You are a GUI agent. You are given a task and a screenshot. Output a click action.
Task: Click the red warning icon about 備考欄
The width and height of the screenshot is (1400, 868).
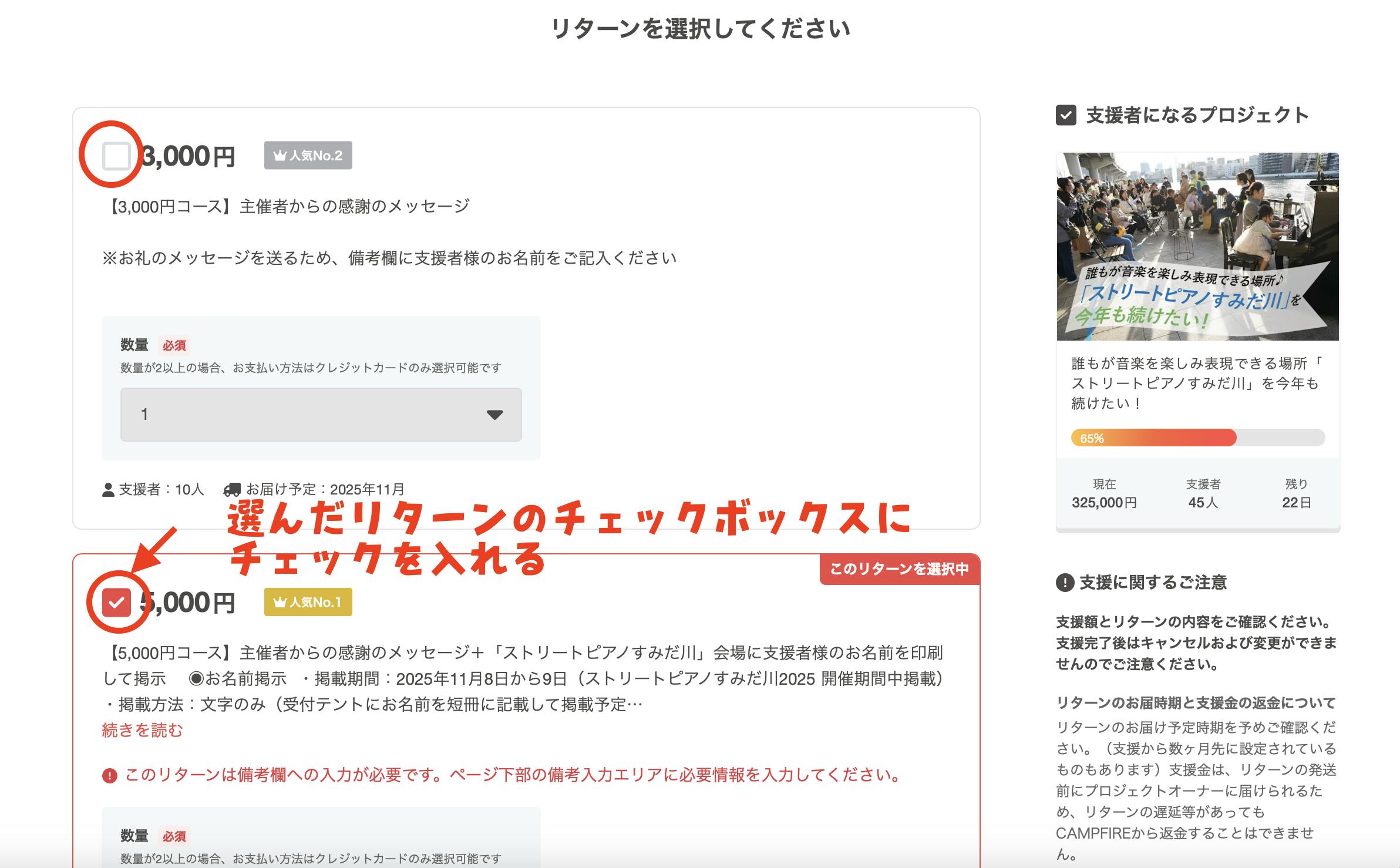[x=109, y=776]
